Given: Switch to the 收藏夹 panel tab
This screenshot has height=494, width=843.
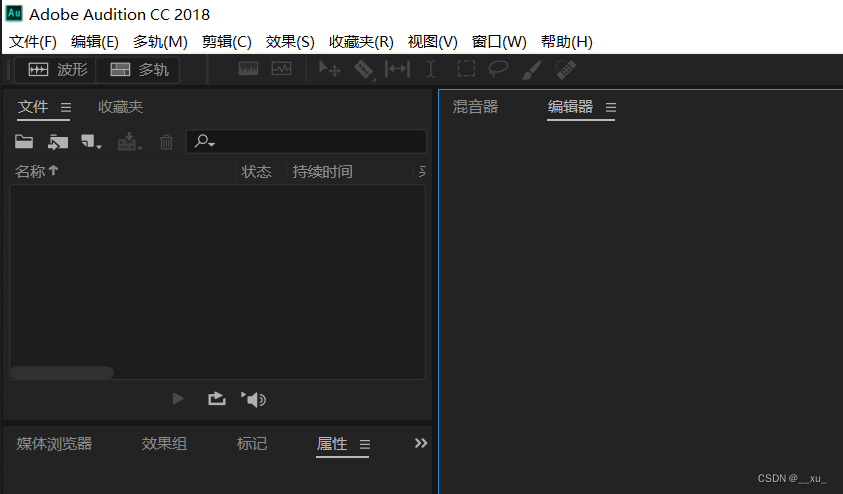Looking at the screenshot, I should pos(120,107).
